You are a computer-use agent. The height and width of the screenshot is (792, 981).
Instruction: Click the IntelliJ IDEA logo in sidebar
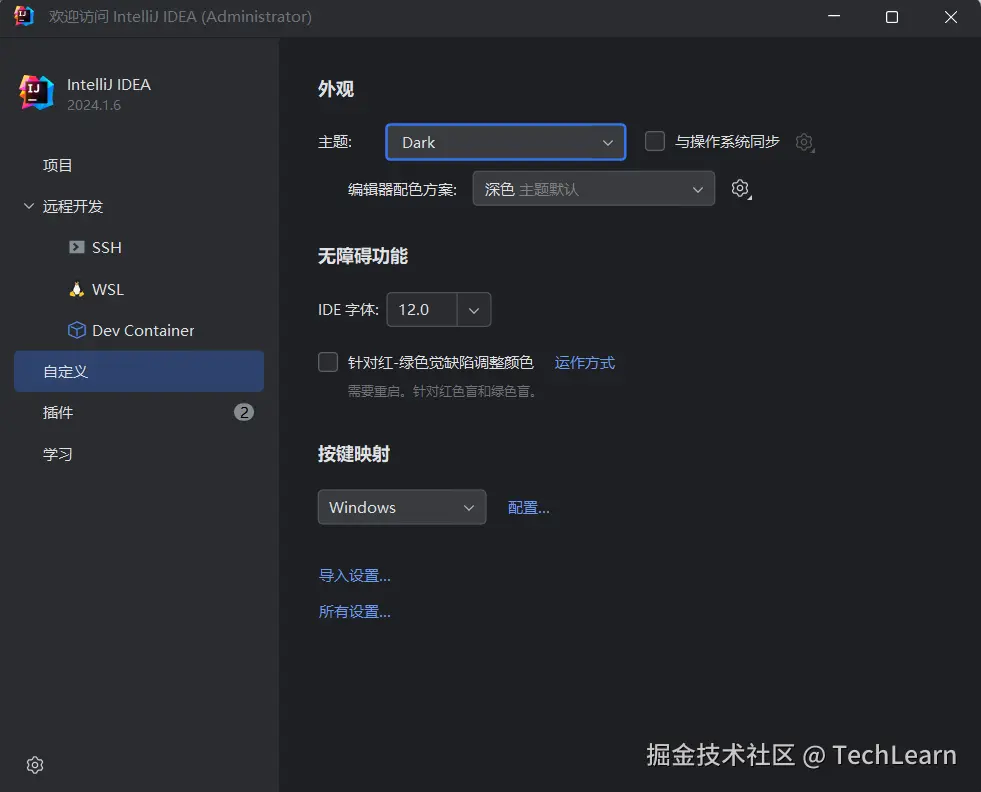[x=36, y=93]
